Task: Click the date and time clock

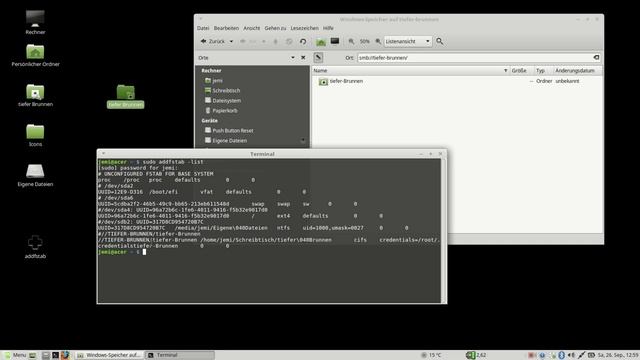Action: [x=618, y=355]
